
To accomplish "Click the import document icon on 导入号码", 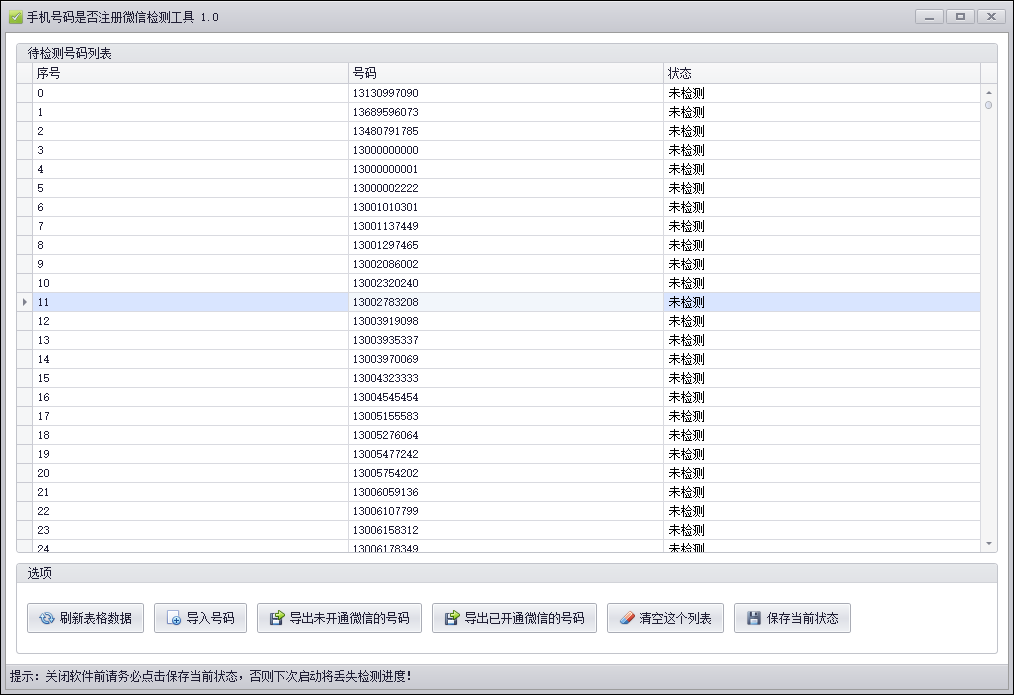I will tap(173, 618).
